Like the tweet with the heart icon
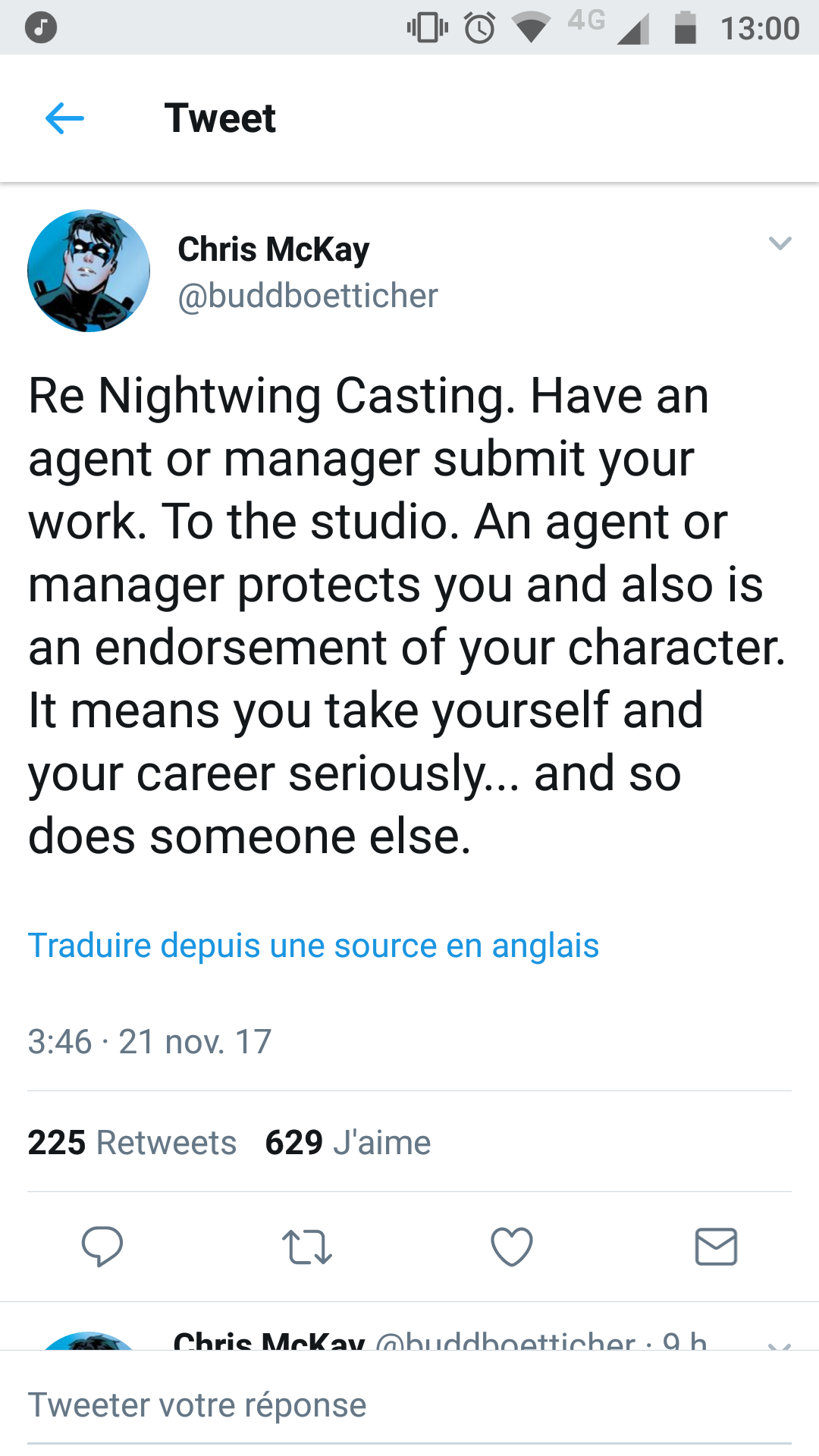This screenshot has width=819, height=1456. (x=512, y=1247)
